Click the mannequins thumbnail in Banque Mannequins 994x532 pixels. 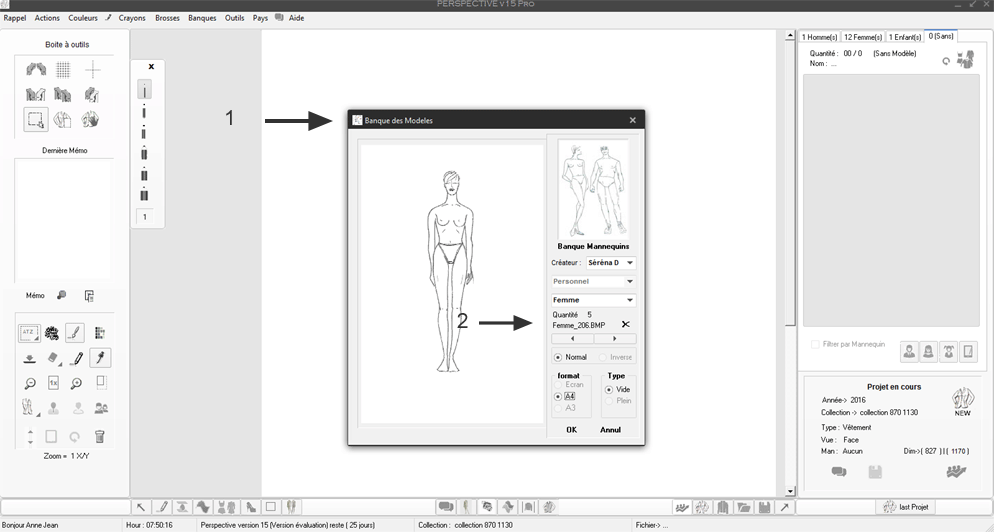[593, 188]
